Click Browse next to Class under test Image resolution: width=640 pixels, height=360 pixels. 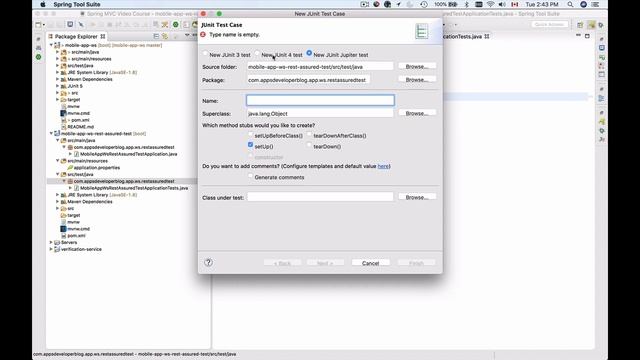[x=417, y=197]
